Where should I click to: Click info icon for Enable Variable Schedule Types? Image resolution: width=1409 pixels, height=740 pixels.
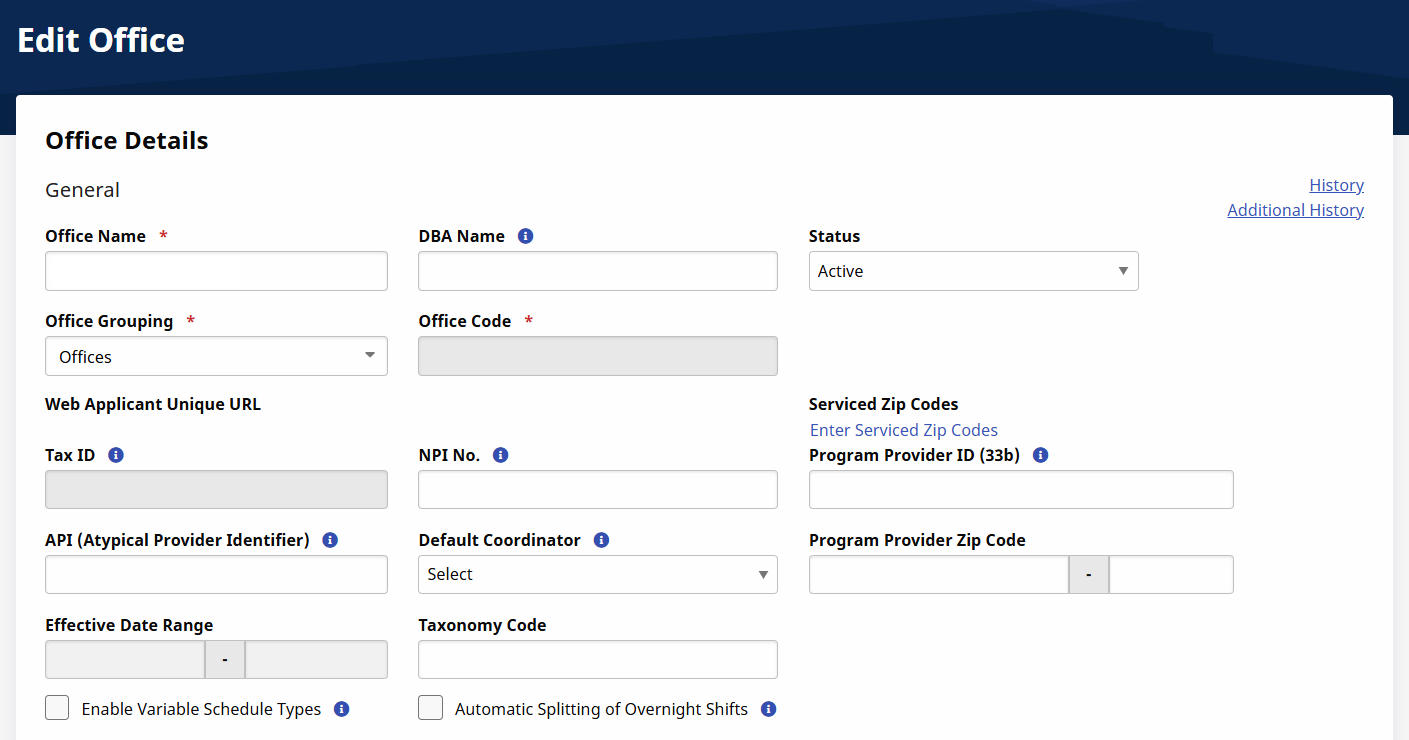coord(341,709)
